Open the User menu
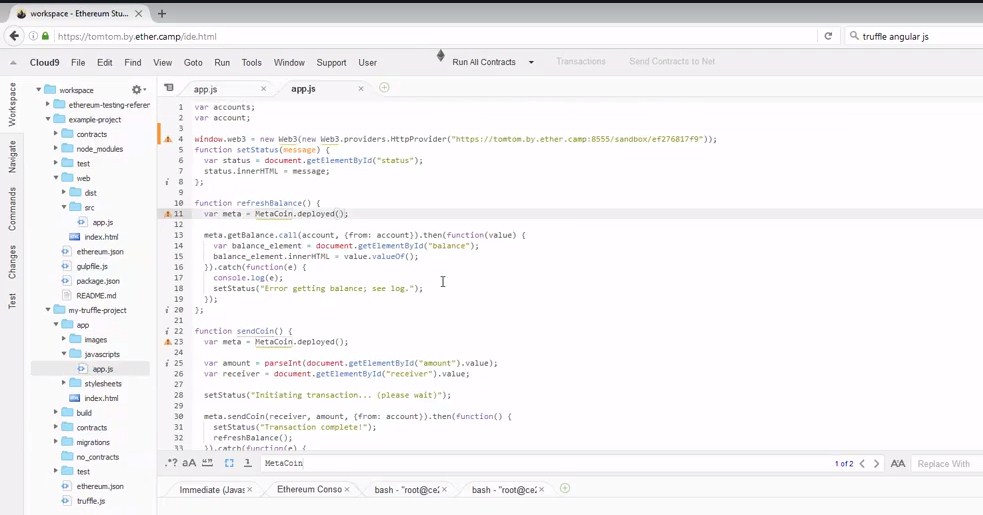This screenshot has width=983, height=515. pyautogui.click(x=367, y=63)
